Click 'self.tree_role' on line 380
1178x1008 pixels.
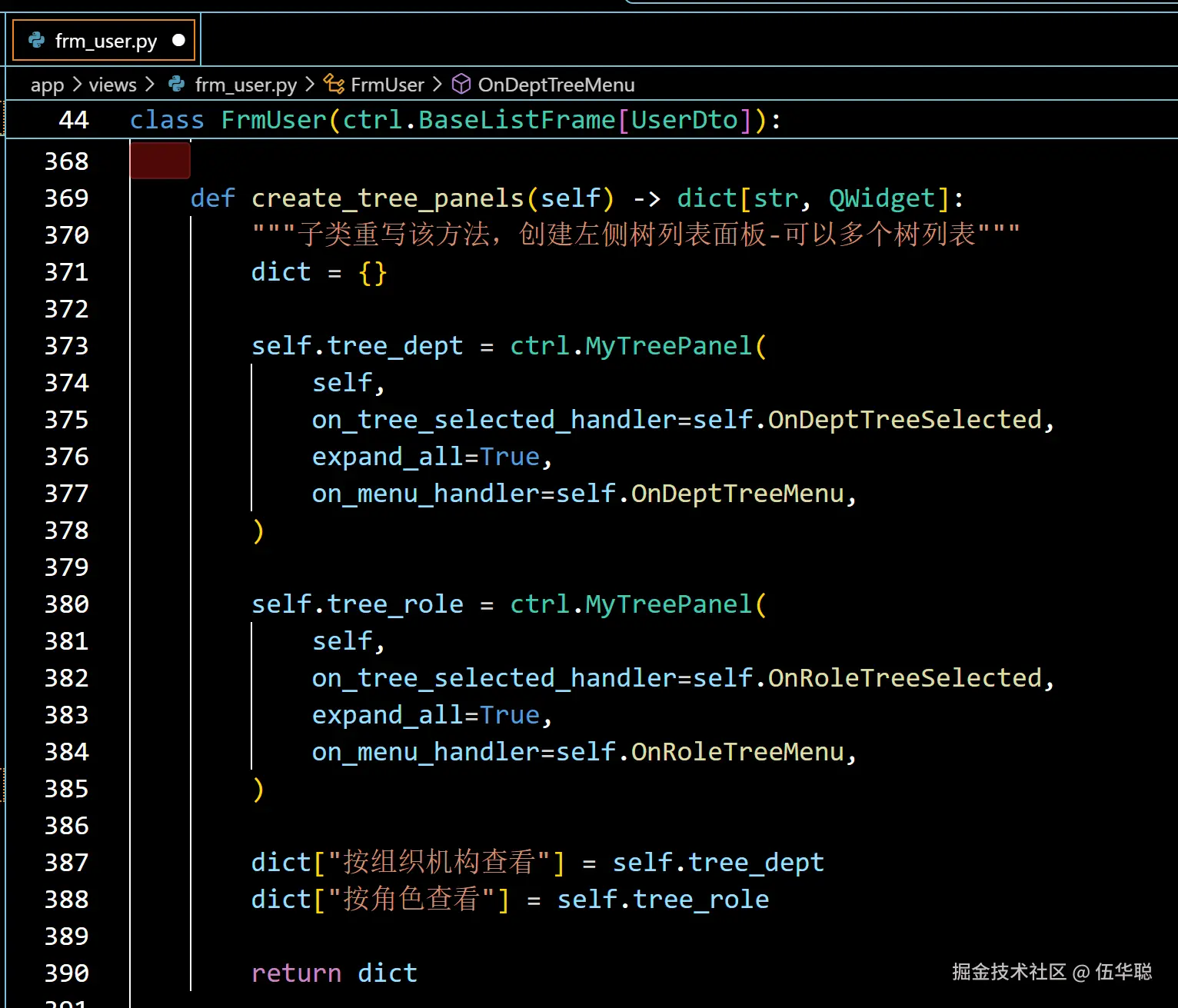click(358, 604)
